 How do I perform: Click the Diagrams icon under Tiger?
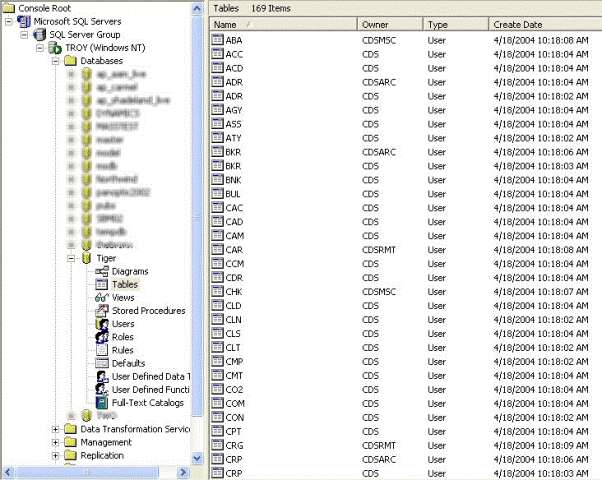[102, 271]
